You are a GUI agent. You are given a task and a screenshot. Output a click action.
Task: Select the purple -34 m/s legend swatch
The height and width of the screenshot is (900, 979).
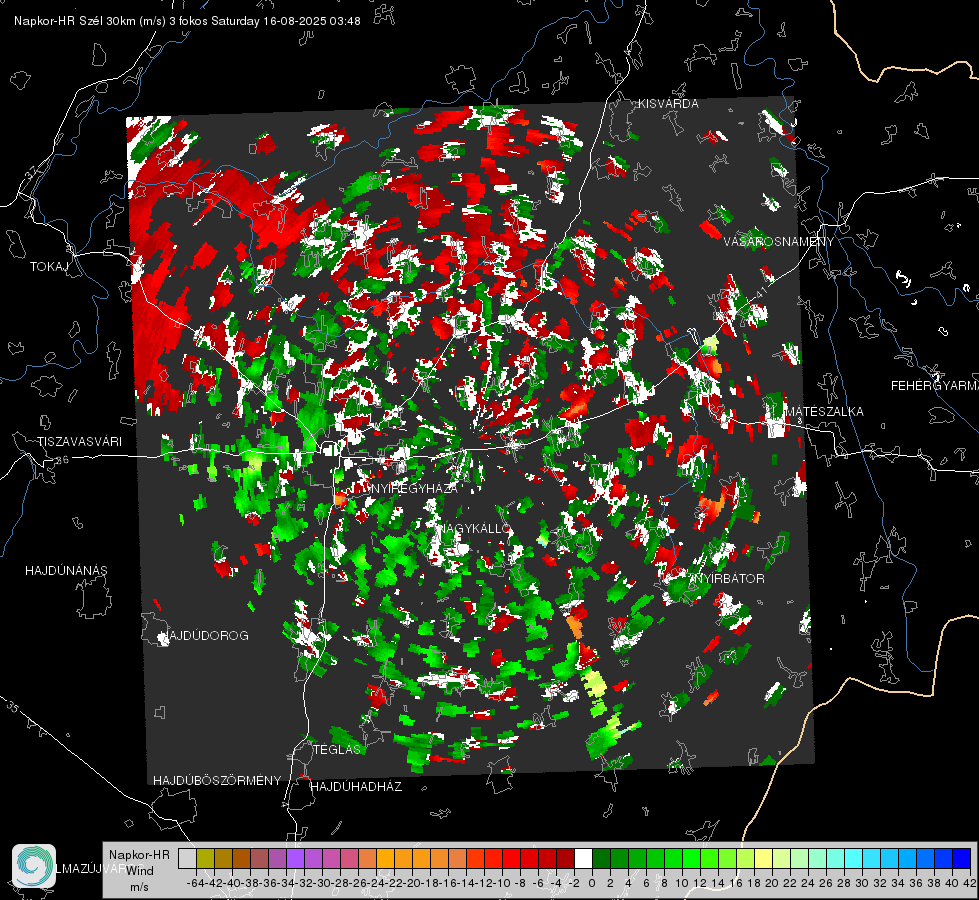295,858
